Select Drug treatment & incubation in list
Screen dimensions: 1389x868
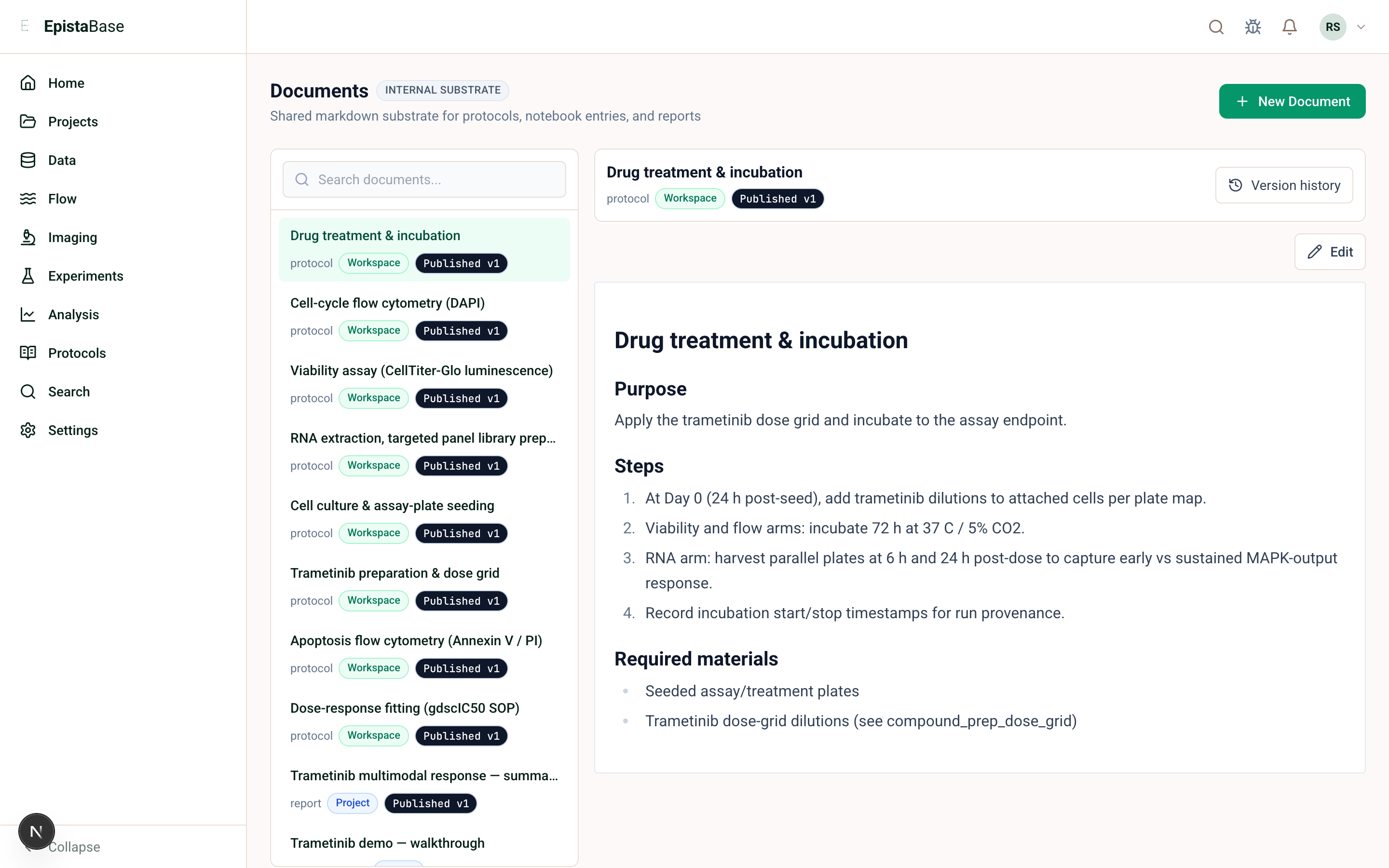(x=423, y=249)
